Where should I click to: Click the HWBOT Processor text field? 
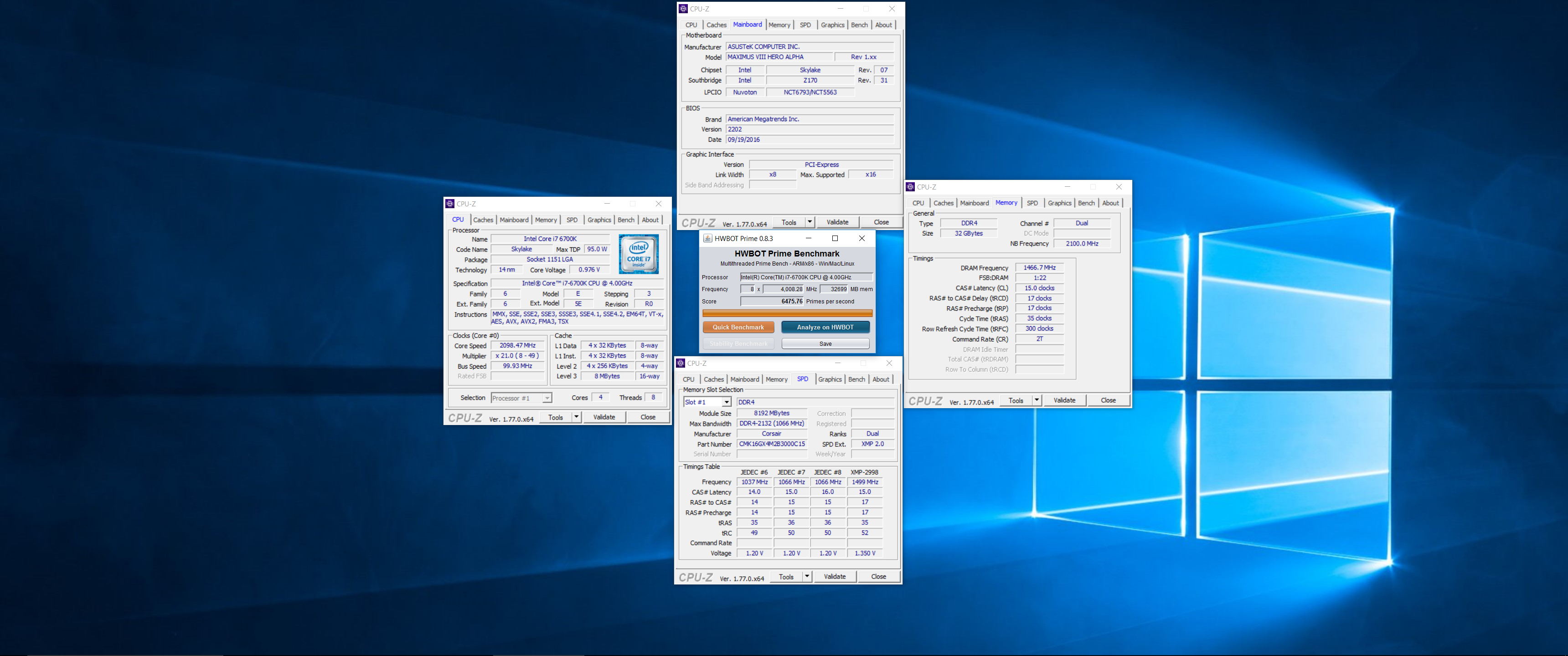pos(806,277)
